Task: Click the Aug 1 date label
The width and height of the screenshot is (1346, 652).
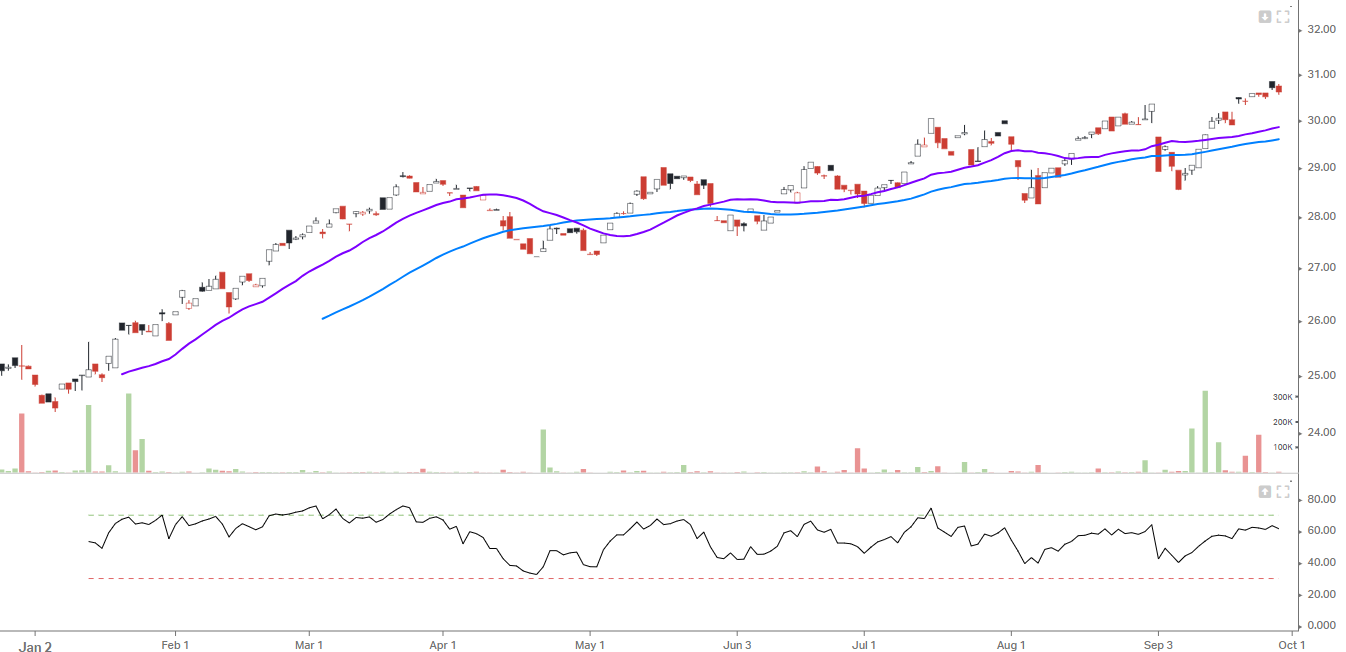Action: tap(1012, 646)
